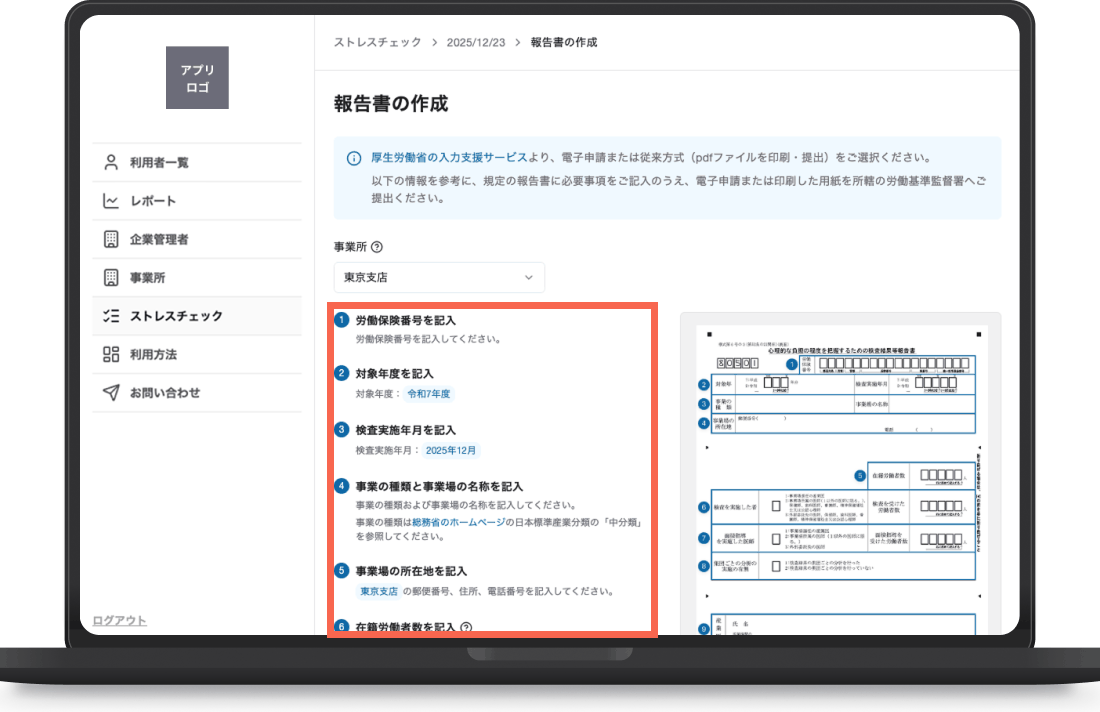
Task: Click the paper plane icon beside お問い合わせ
Action: click(111, 393)
